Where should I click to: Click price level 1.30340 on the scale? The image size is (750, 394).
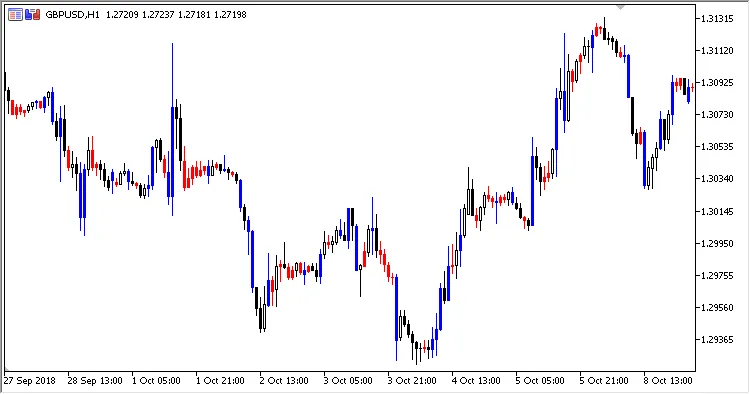[x=717, y=179]
